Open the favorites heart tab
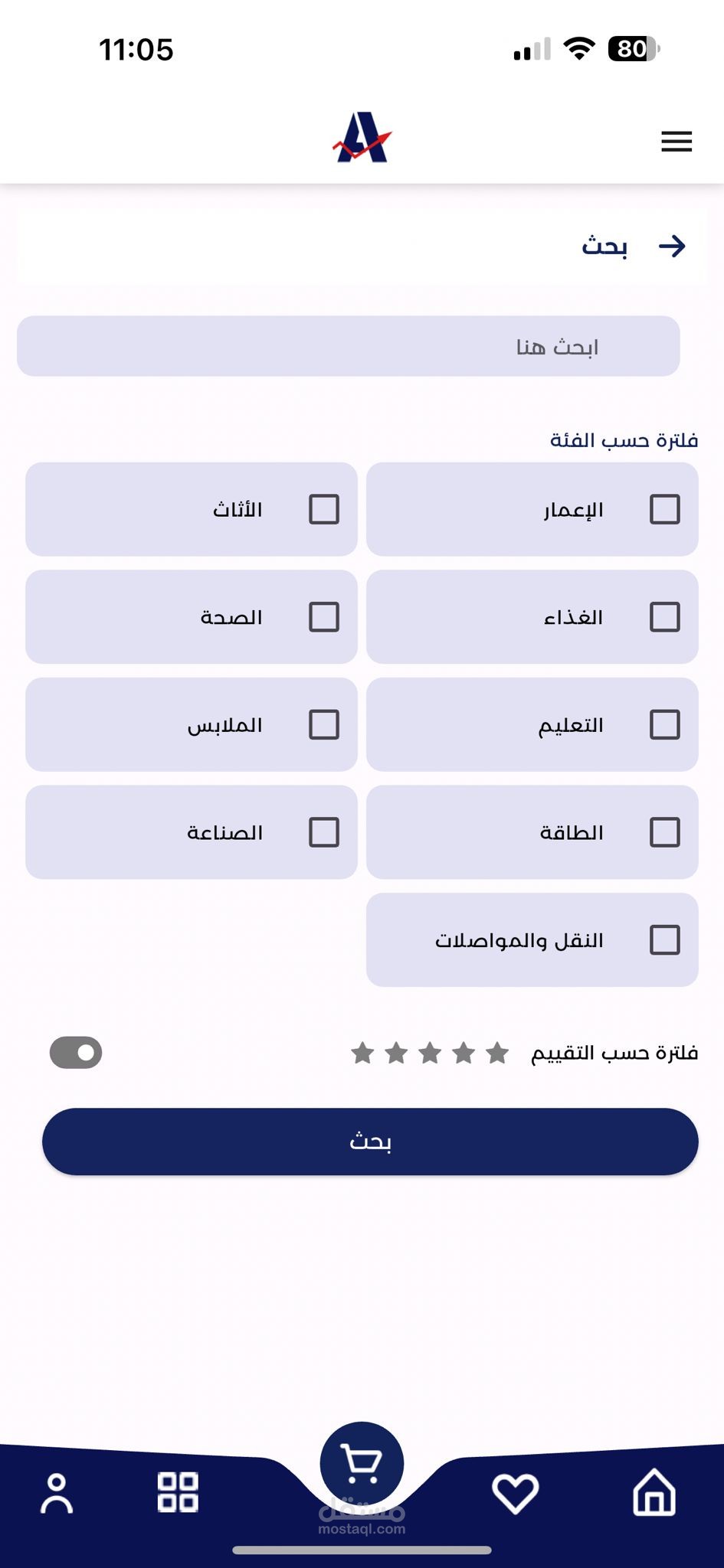724x1568 pixels. point(515,1492)
